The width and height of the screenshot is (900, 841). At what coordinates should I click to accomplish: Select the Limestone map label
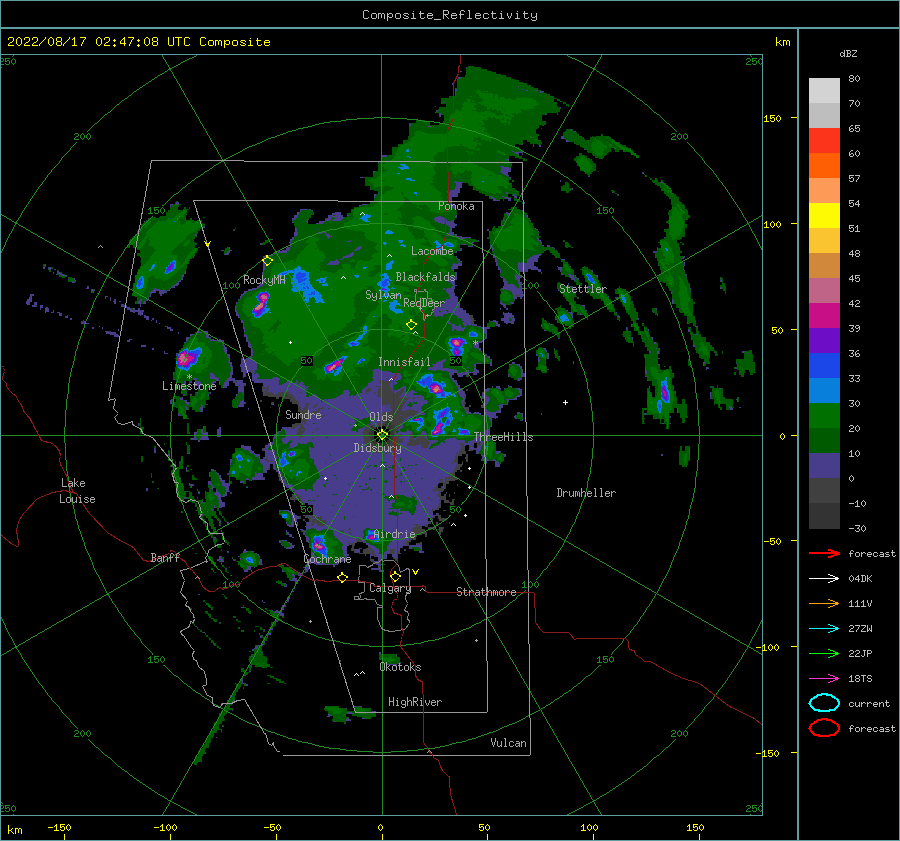click(189, 386)
